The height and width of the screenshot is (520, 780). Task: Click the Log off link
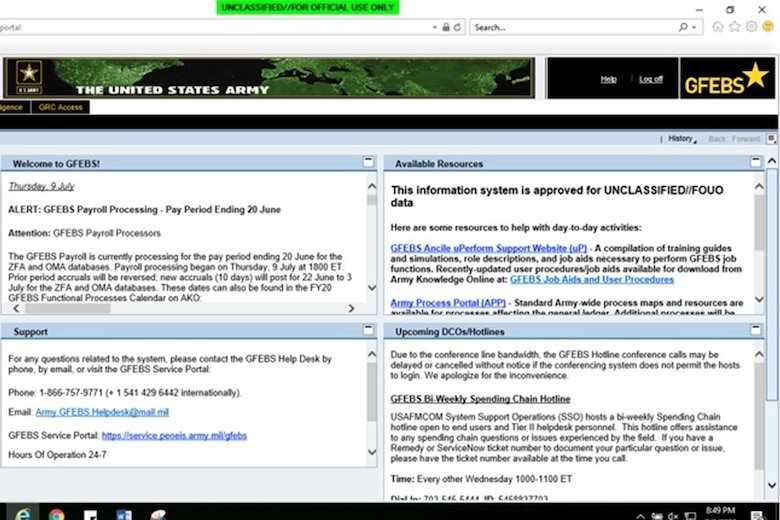click(x=651, y=79)
